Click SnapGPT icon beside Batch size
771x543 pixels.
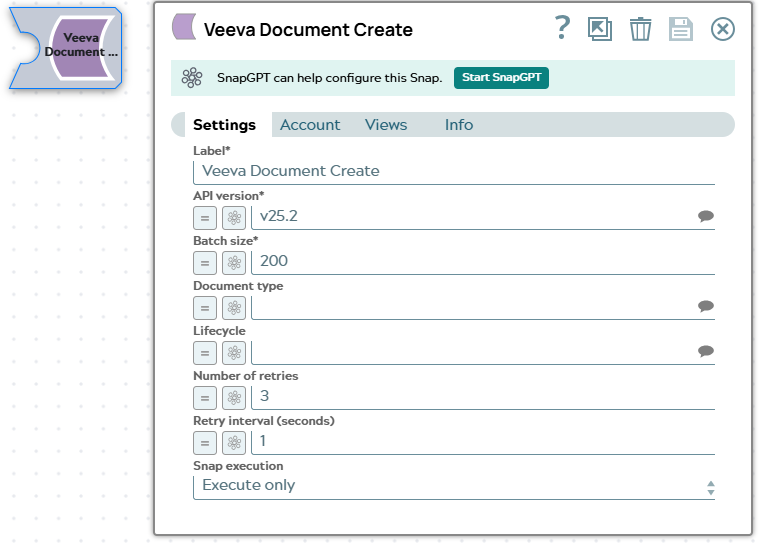click(x=234, y=263)
